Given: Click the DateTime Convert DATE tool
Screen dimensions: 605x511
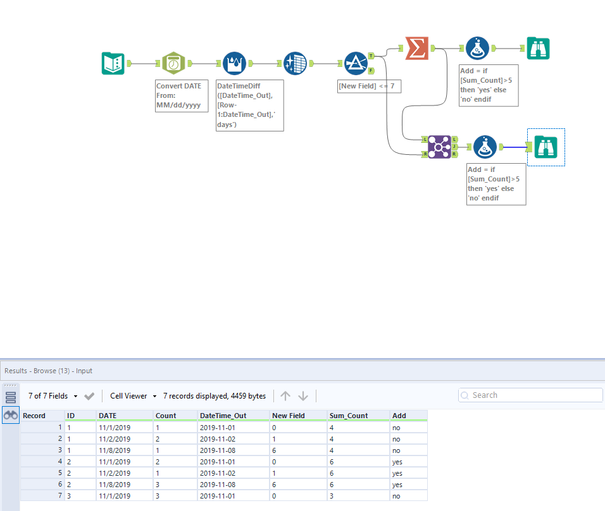Looking at the screenshot, I should (x=174, y=63).
